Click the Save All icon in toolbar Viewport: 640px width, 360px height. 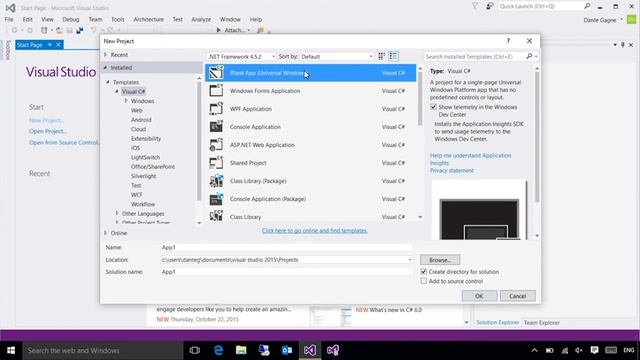tap(80, 30)
